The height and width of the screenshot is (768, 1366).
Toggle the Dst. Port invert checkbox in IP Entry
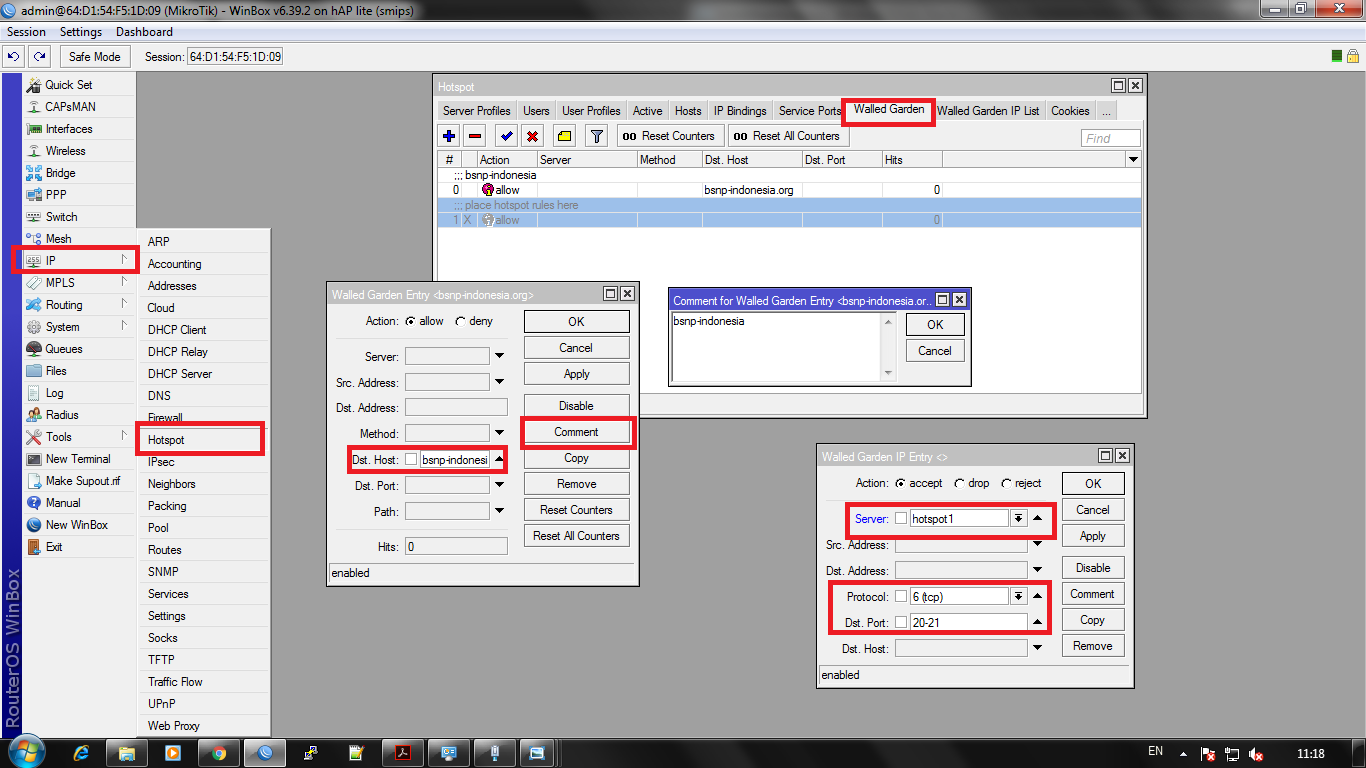click(901, 623)
